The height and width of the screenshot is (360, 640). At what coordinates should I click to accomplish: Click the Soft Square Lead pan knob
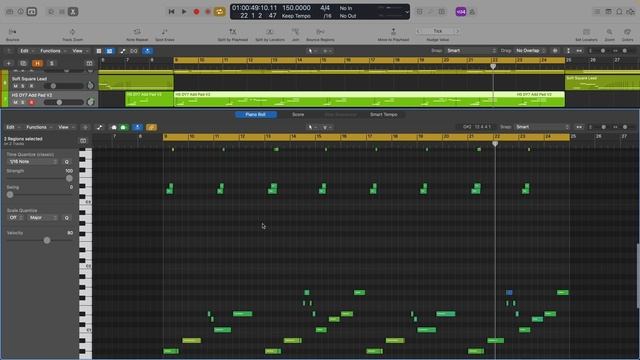click(91, 86)
